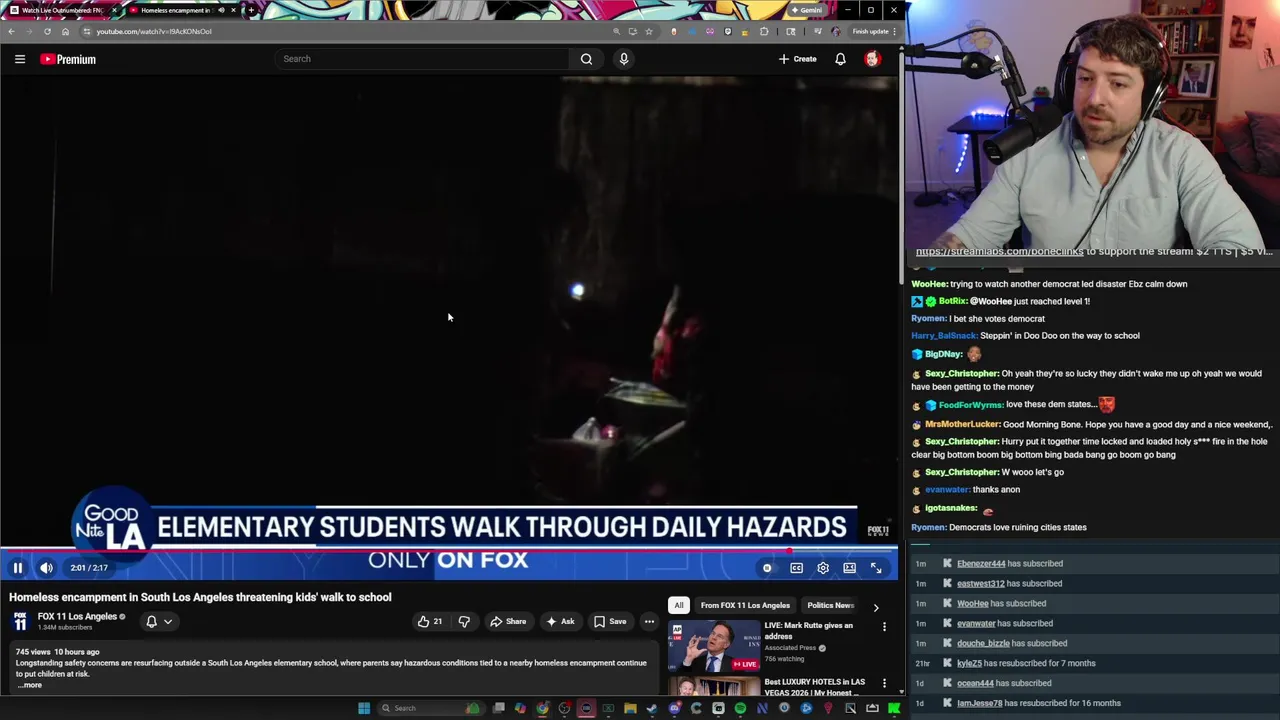Go back in the browser
Viewport: 1280px width, 720px height.
click(11, 31)
